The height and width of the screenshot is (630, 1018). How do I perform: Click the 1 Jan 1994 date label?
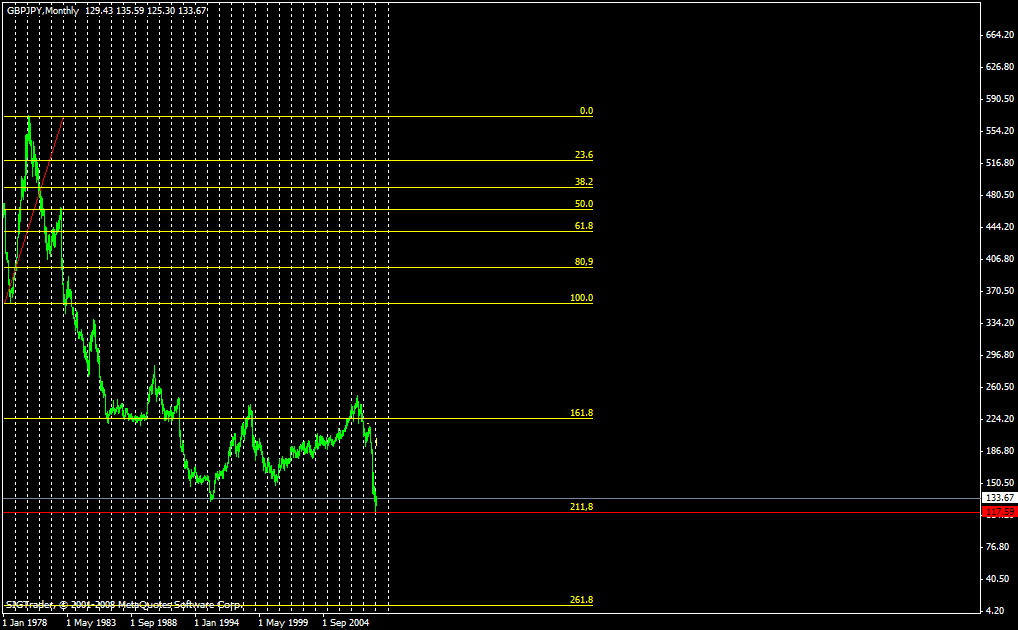(217, 623)
